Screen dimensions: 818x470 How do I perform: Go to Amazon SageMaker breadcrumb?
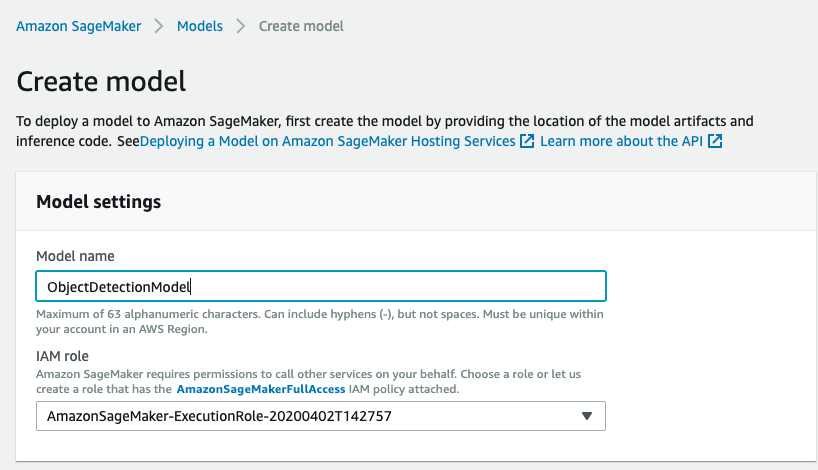point(79,26)
